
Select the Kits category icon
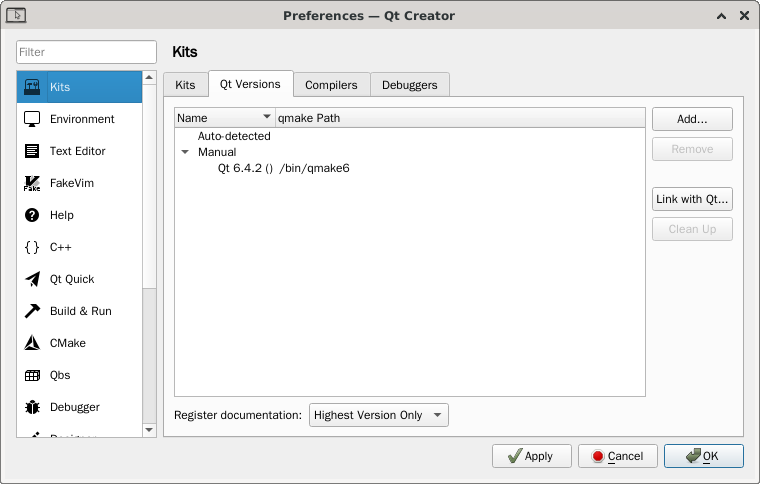tap(32, 87)
